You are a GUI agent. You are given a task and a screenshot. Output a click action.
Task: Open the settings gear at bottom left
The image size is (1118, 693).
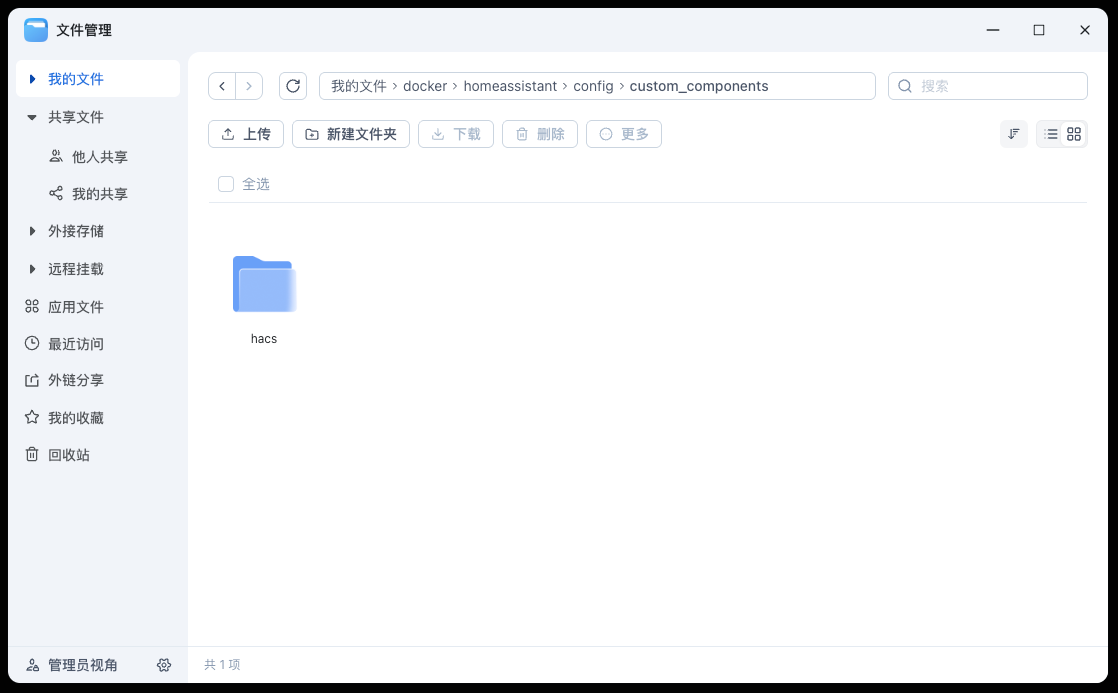click(x=164, y=665)
